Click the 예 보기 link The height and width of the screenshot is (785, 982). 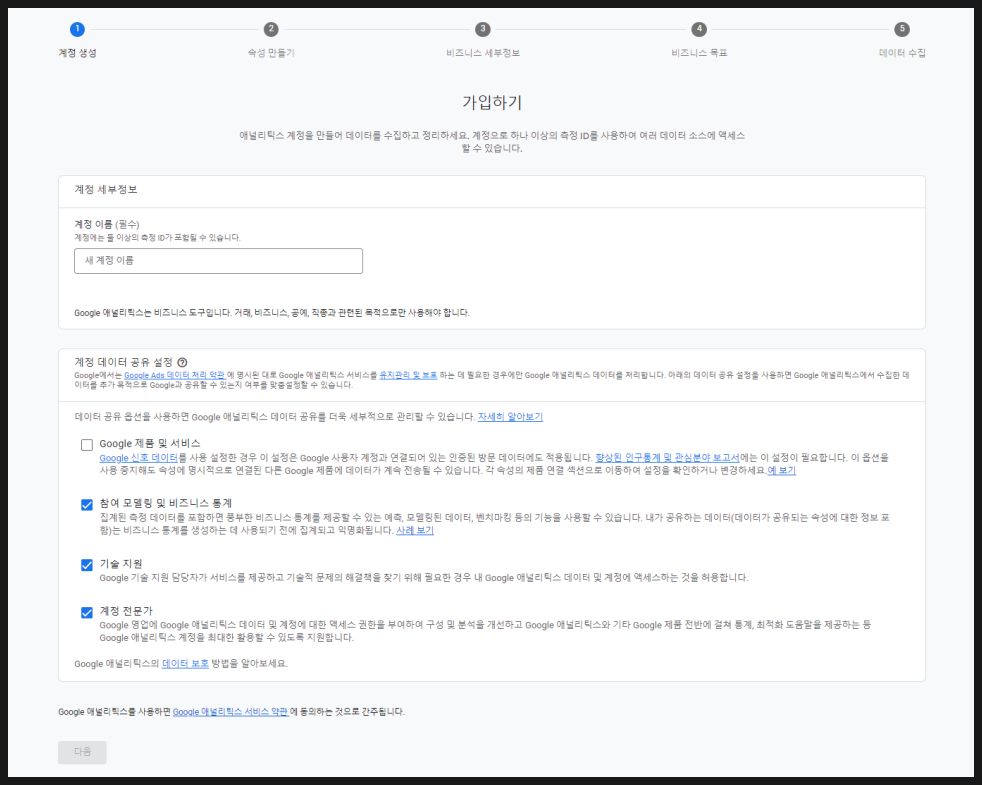781,470
